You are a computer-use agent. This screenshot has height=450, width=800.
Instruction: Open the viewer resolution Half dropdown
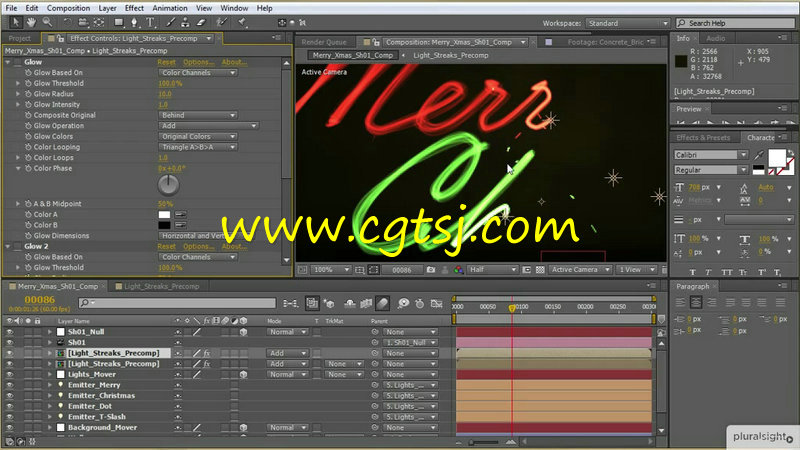[x=493, y=269]
